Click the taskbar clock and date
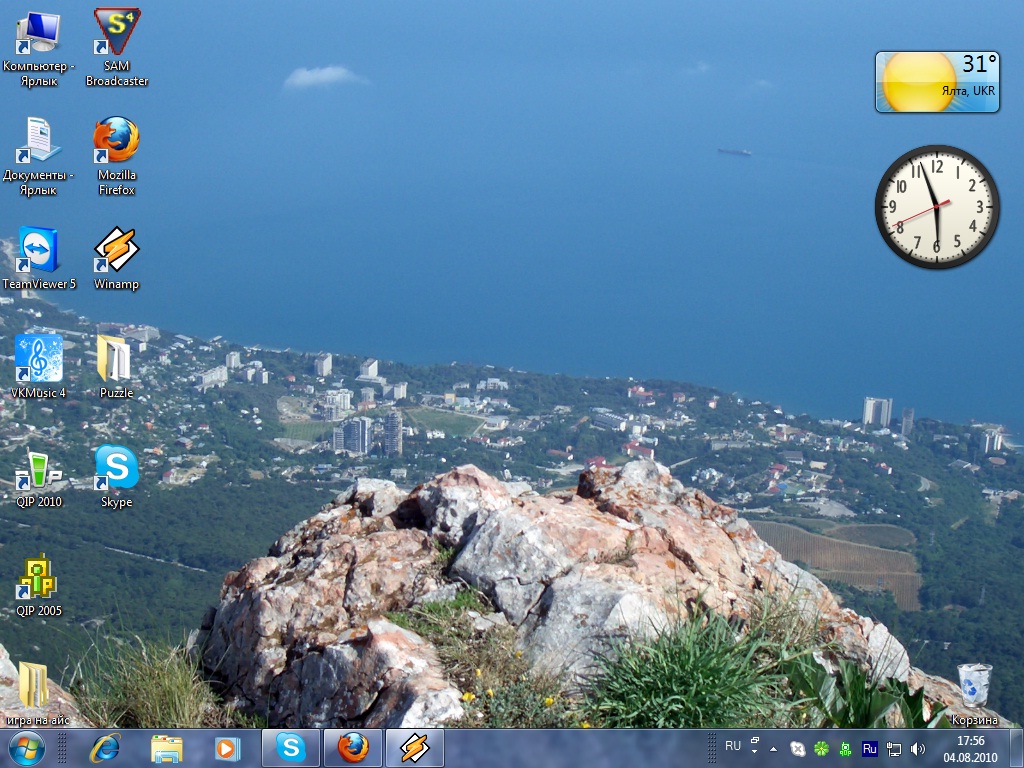1024x768 pixels. [970, 748]
